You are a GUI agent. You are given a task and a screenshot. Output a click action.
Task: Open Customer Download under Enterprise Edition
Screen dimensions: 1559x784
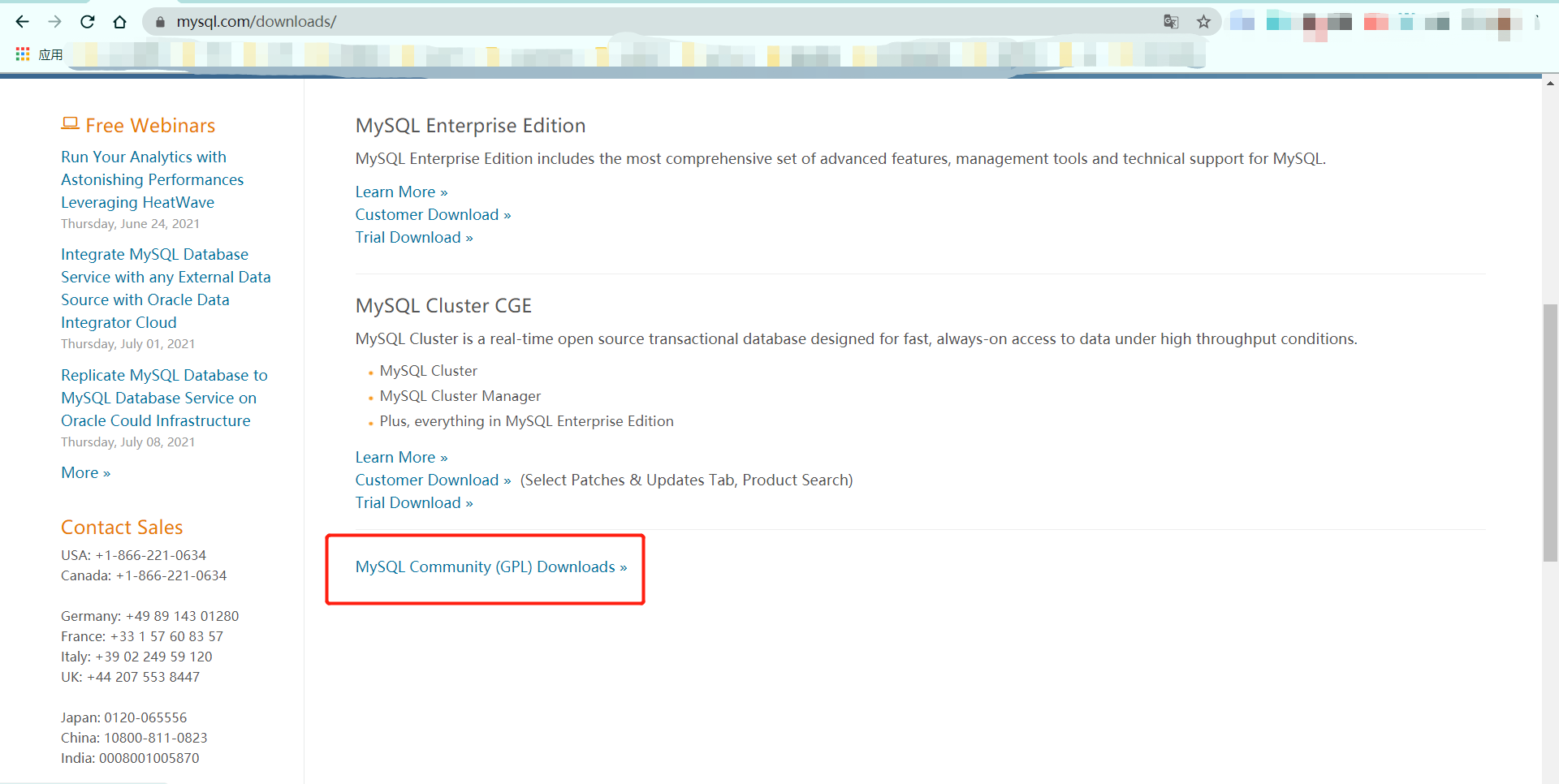click(x=433, y=214)
